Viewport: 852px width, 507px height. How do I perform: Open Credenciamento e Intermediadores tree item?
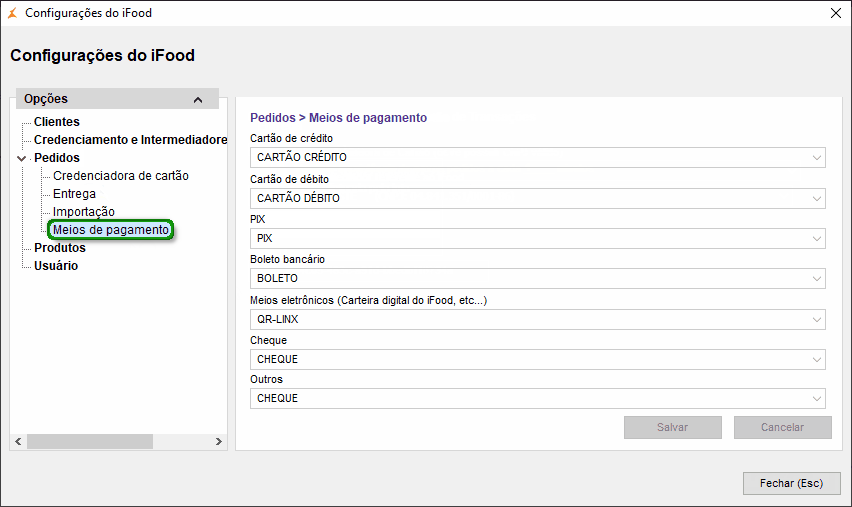click(x=130, y=140)
